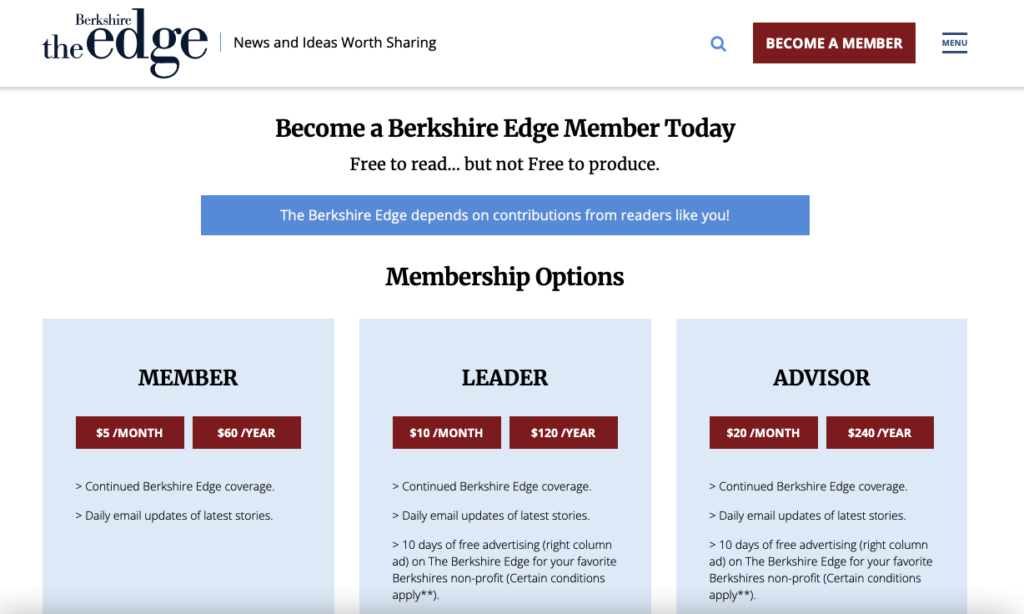Pick Advisor $240 /YEAR membership
The height and width of the screenshot is (614, 1024).
click(880, 432)
